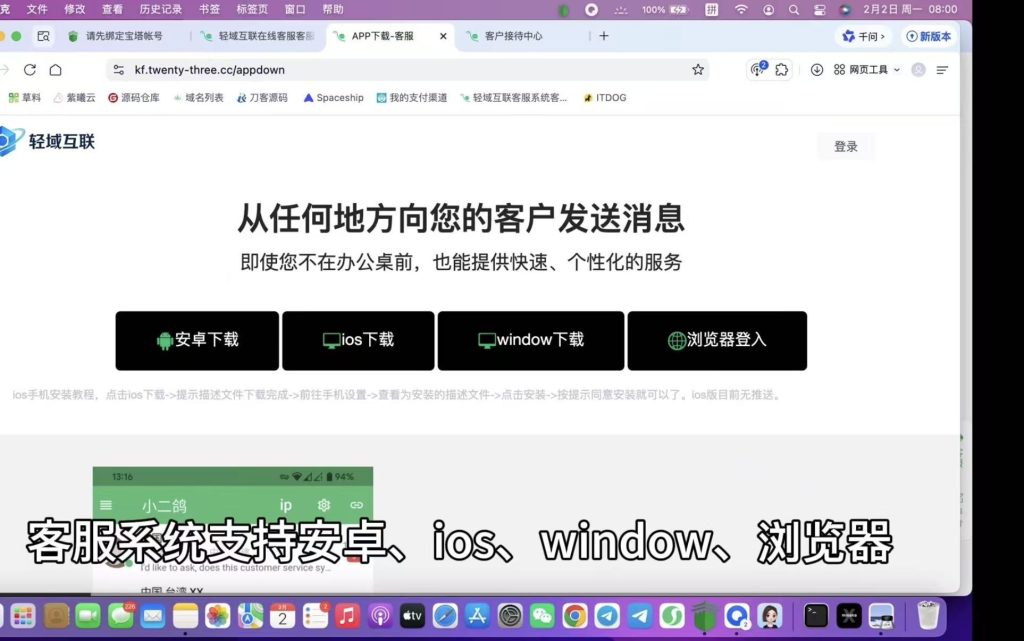Open the 千问 dropdown in the tab bar
Viewport: 1024px width, 641px height.
(864, 36)
